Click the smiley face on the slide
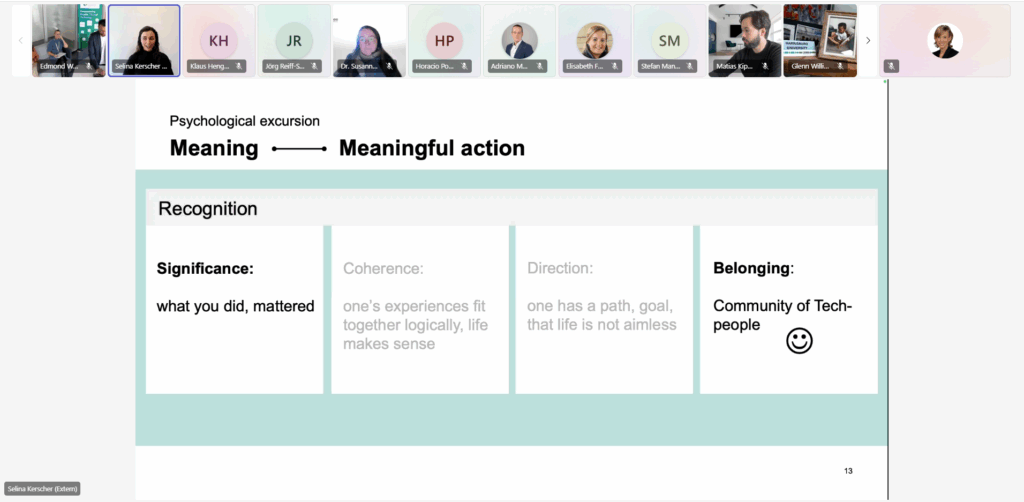 (799, 341)
